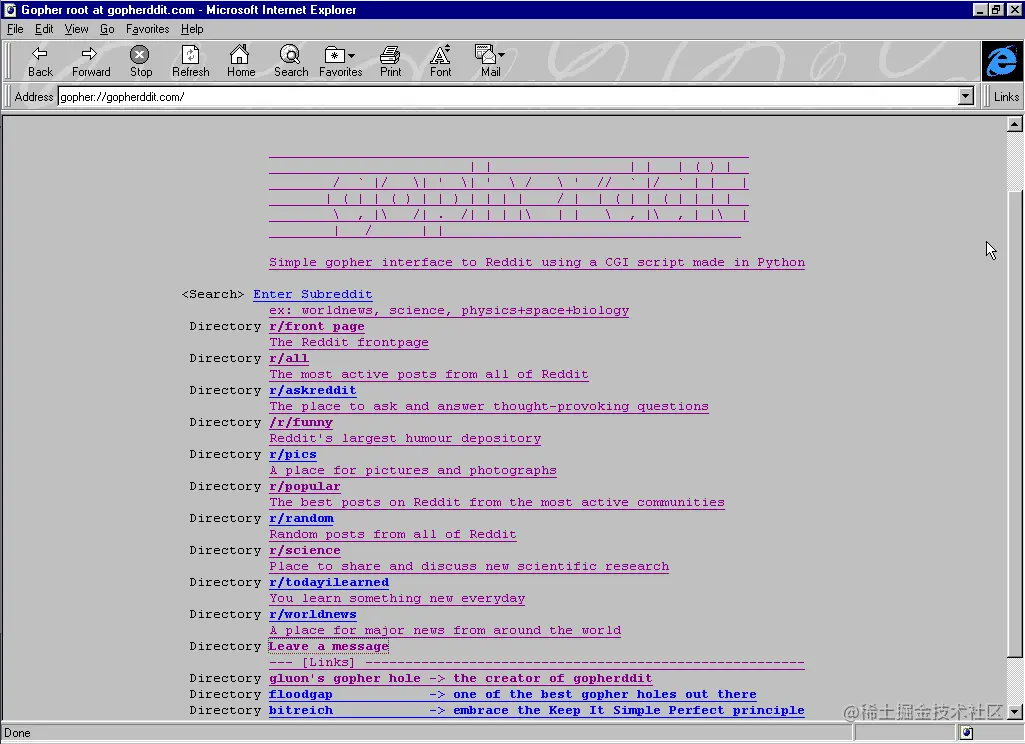
Task: Click the Forward arrow button
Action: coord(91,61)
